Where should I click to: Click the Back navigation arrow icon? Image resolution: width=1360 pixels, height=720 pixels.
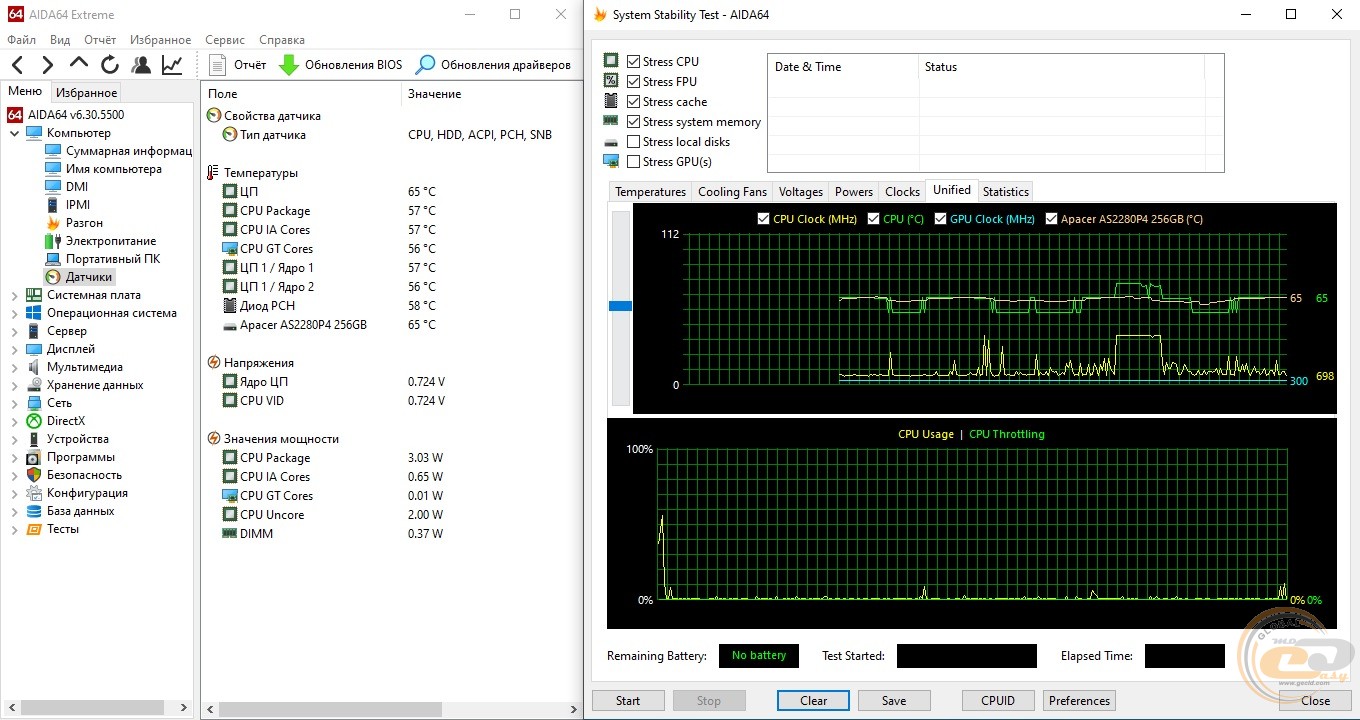click(18, 65)
